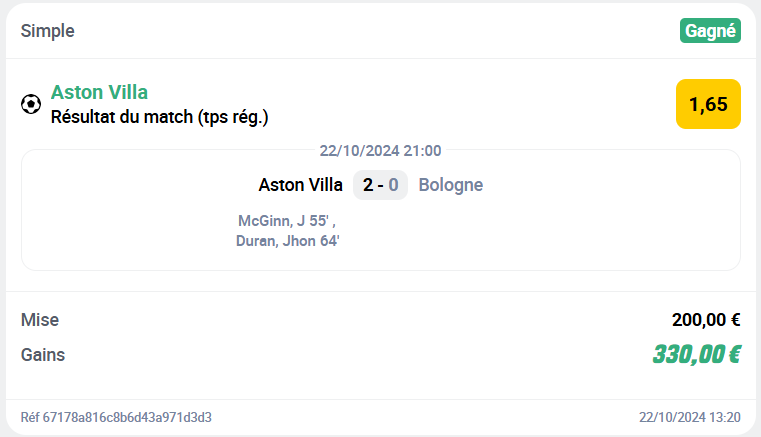Click the digit 2 in the score
This screenshot has width=761, height=437.
tap(368, 185)
